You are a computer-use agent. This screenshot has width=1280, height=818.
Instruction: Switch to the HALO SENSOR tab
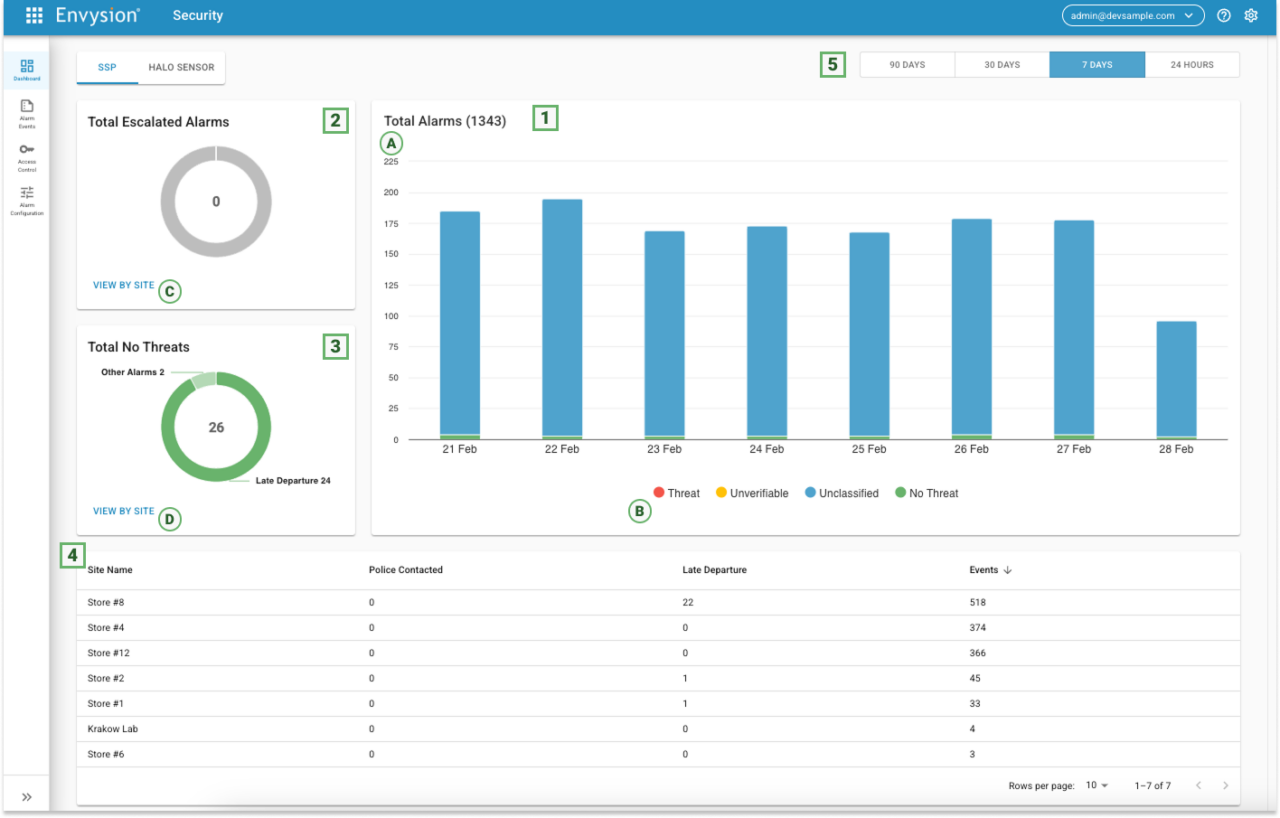[181, 67]
